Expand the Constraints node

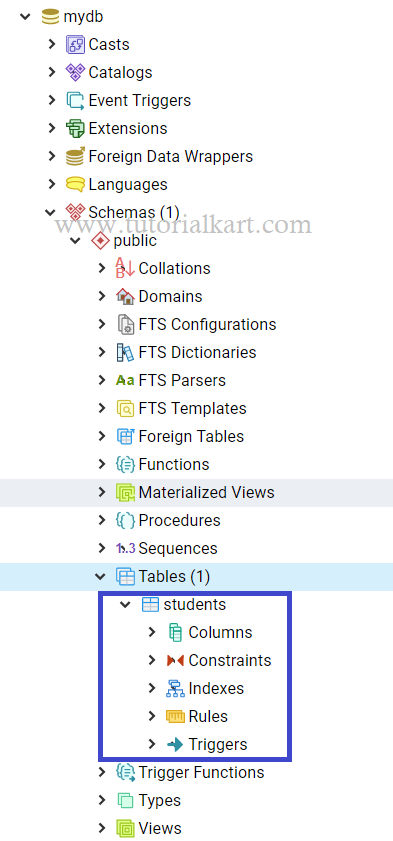coord(152,660)
